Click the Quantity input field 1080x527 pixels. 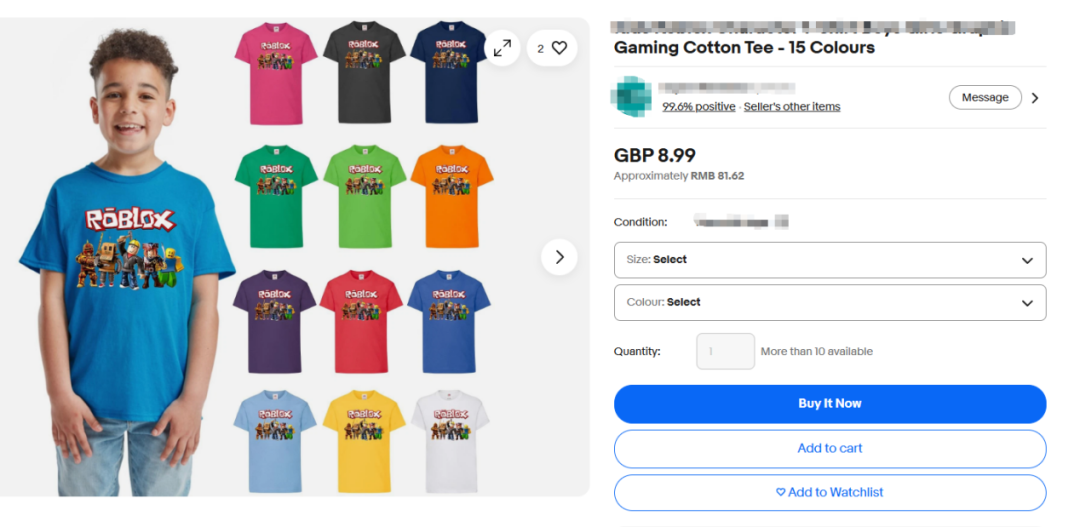tap(725, 351)
